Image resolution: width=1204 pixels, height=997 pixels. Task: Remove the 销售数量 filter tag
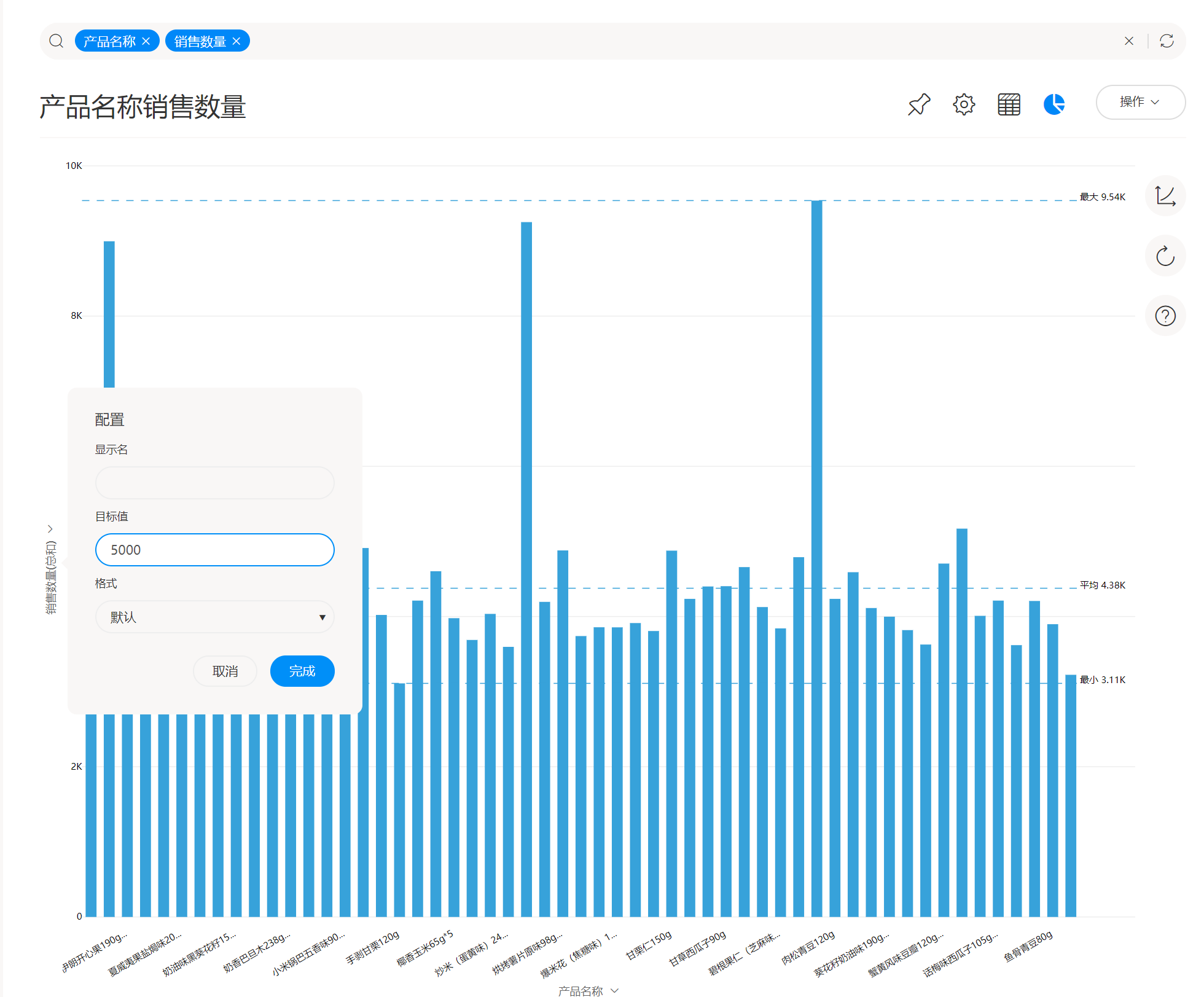coord(237,41)
